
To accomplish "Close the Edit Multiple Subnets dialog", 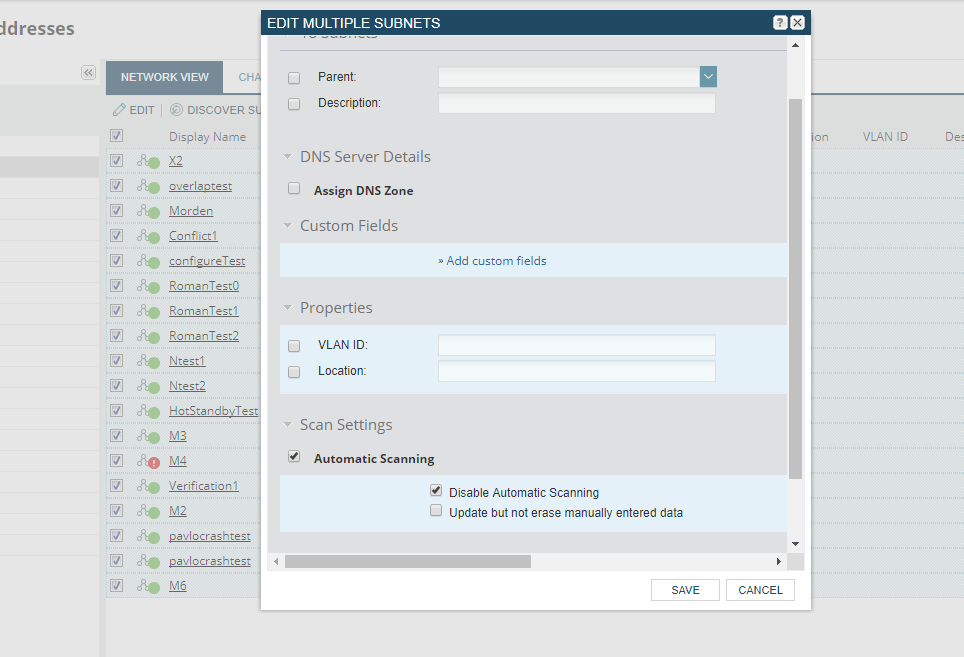I will (x=797, y=23).
